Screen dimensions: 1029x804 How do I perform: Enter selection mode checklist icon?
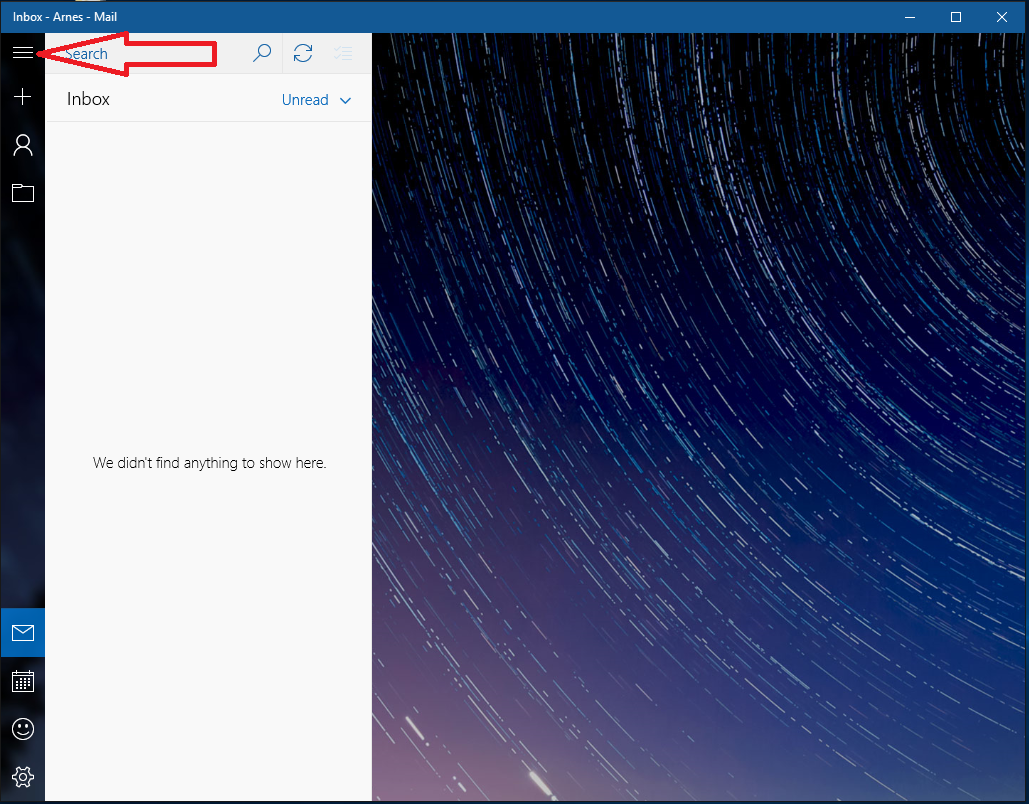(x=343, y=53)
